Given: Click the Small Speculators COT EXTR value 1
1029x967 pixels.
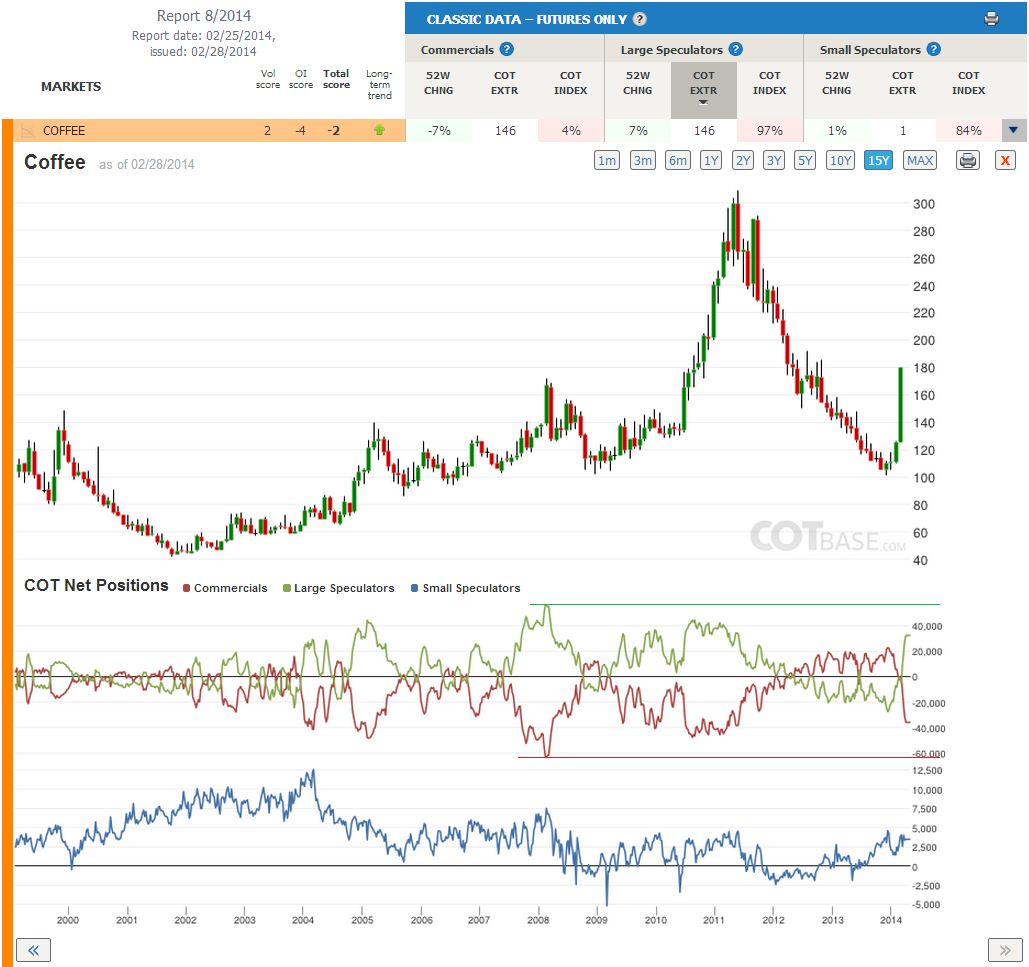Looking at the screenshot, I should [x=903, y=131].
